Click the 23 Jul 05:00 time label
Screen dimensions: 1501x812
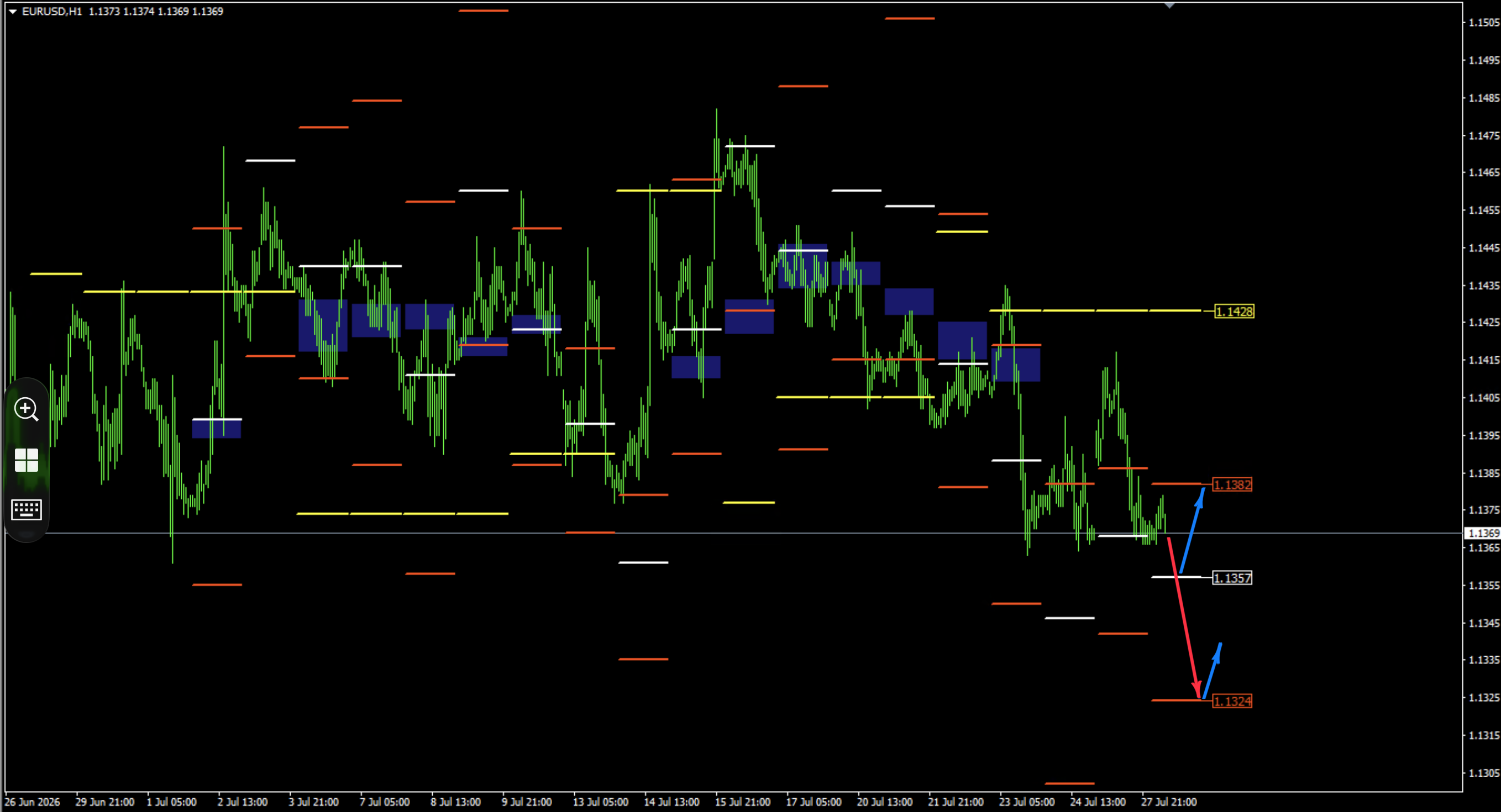pos(1027,802)
